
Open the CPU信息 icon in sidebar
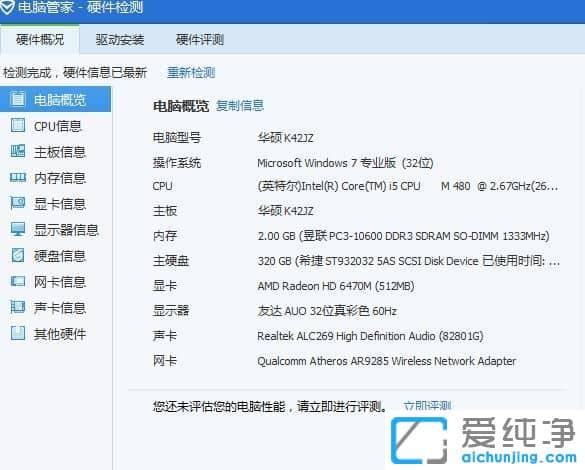click(18, 126)
